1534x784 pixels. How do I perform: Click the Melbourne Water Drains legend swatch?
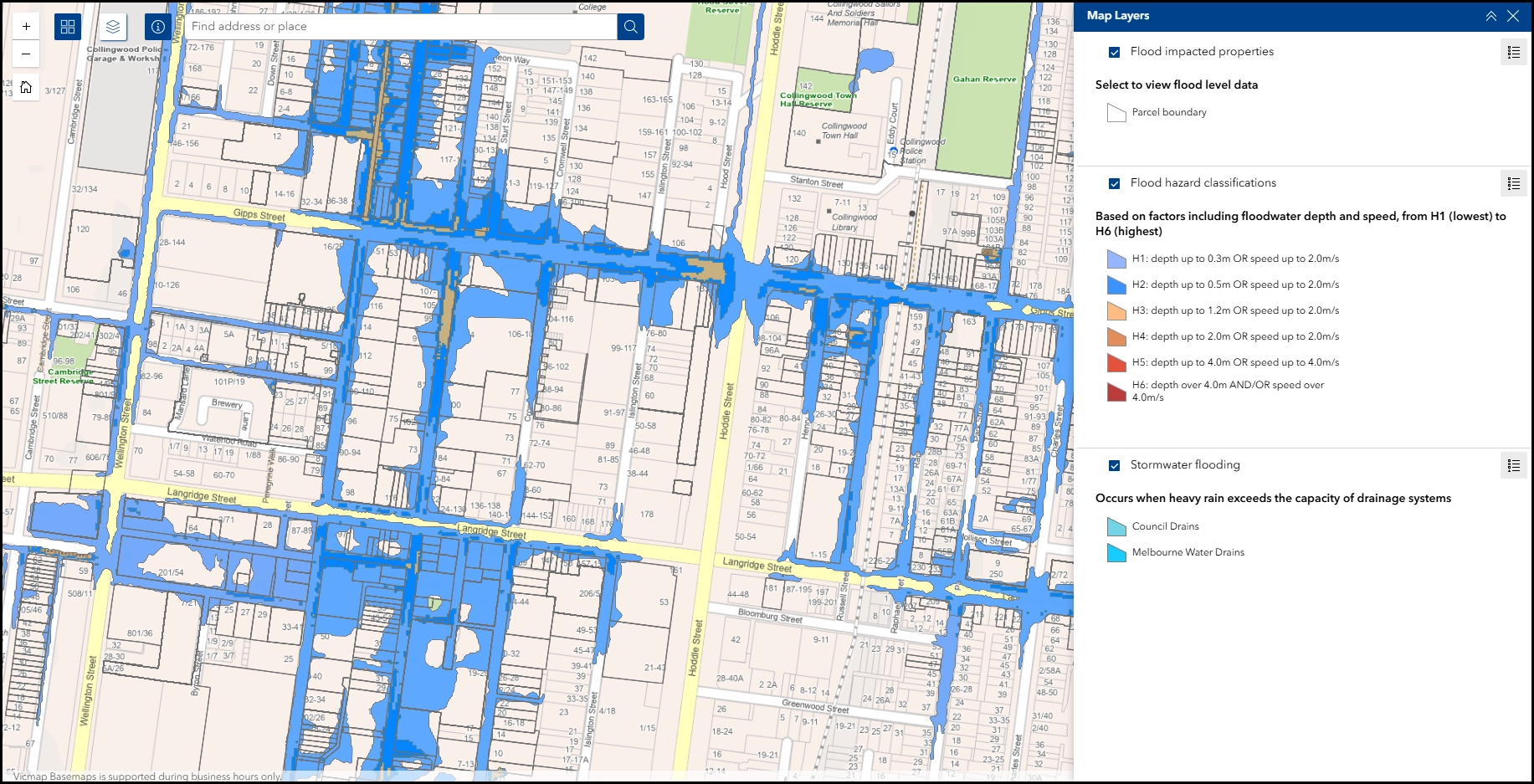(x=1116, y=553)
